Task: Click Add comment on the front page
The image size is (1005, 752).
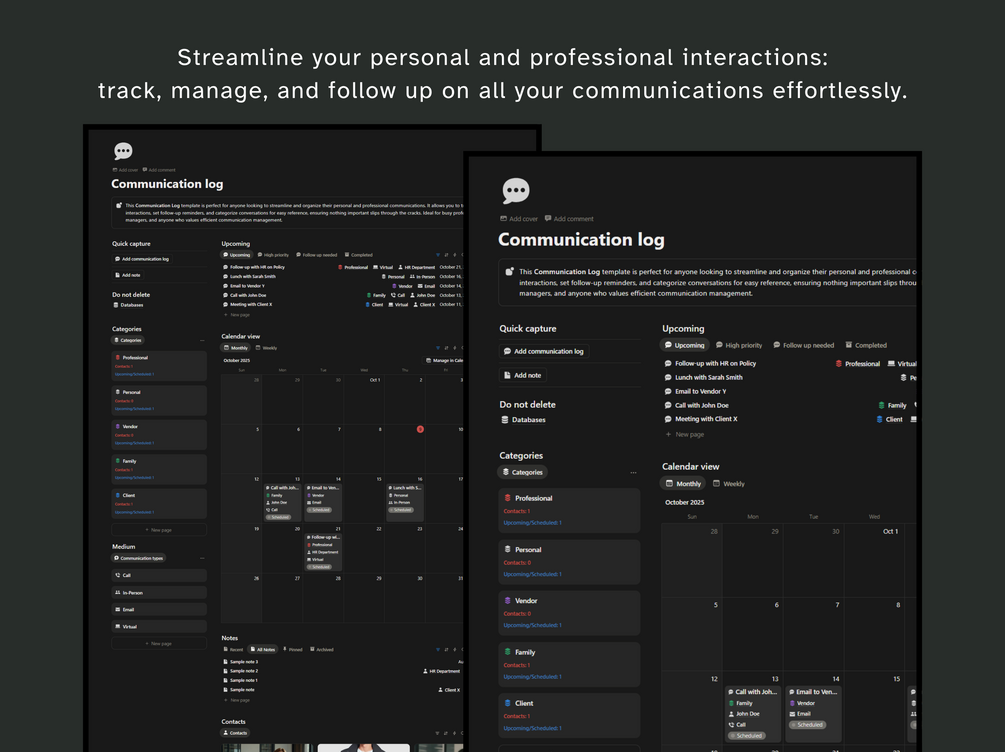Action: 569,219
